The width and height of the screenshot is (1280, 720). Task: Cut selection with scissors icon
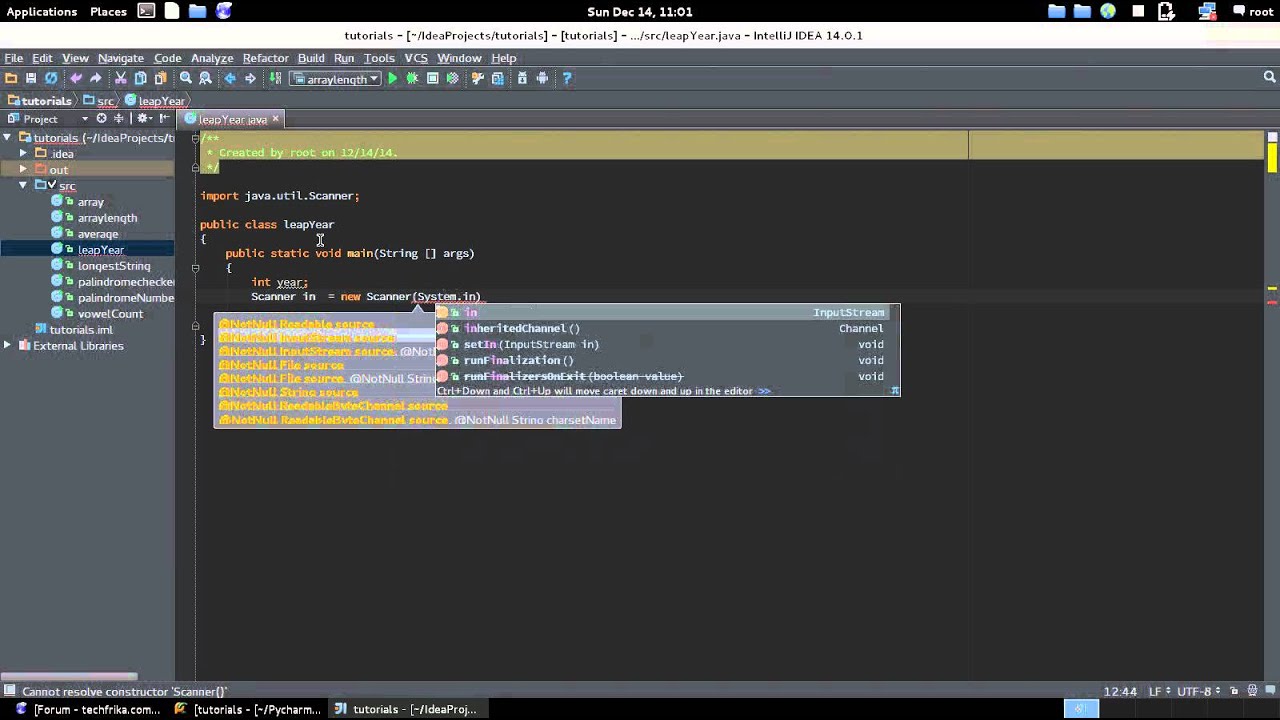pos(120,78)
